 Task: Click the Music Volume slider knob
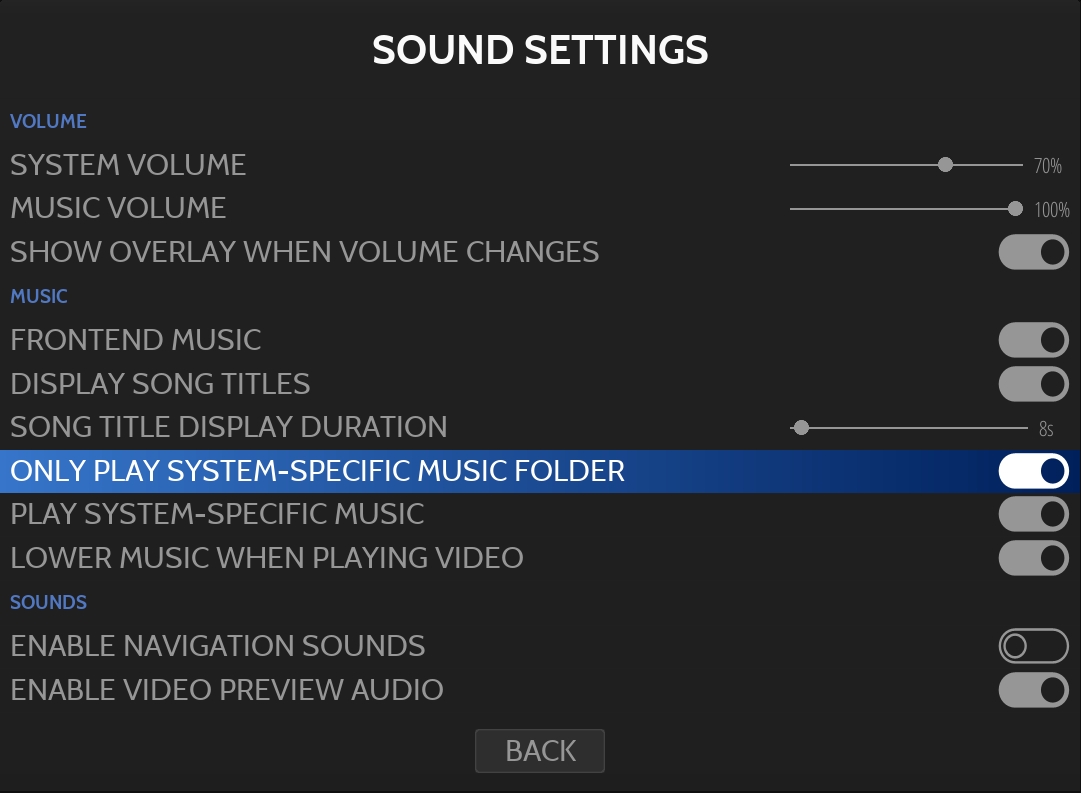[x=1015, y=209]
